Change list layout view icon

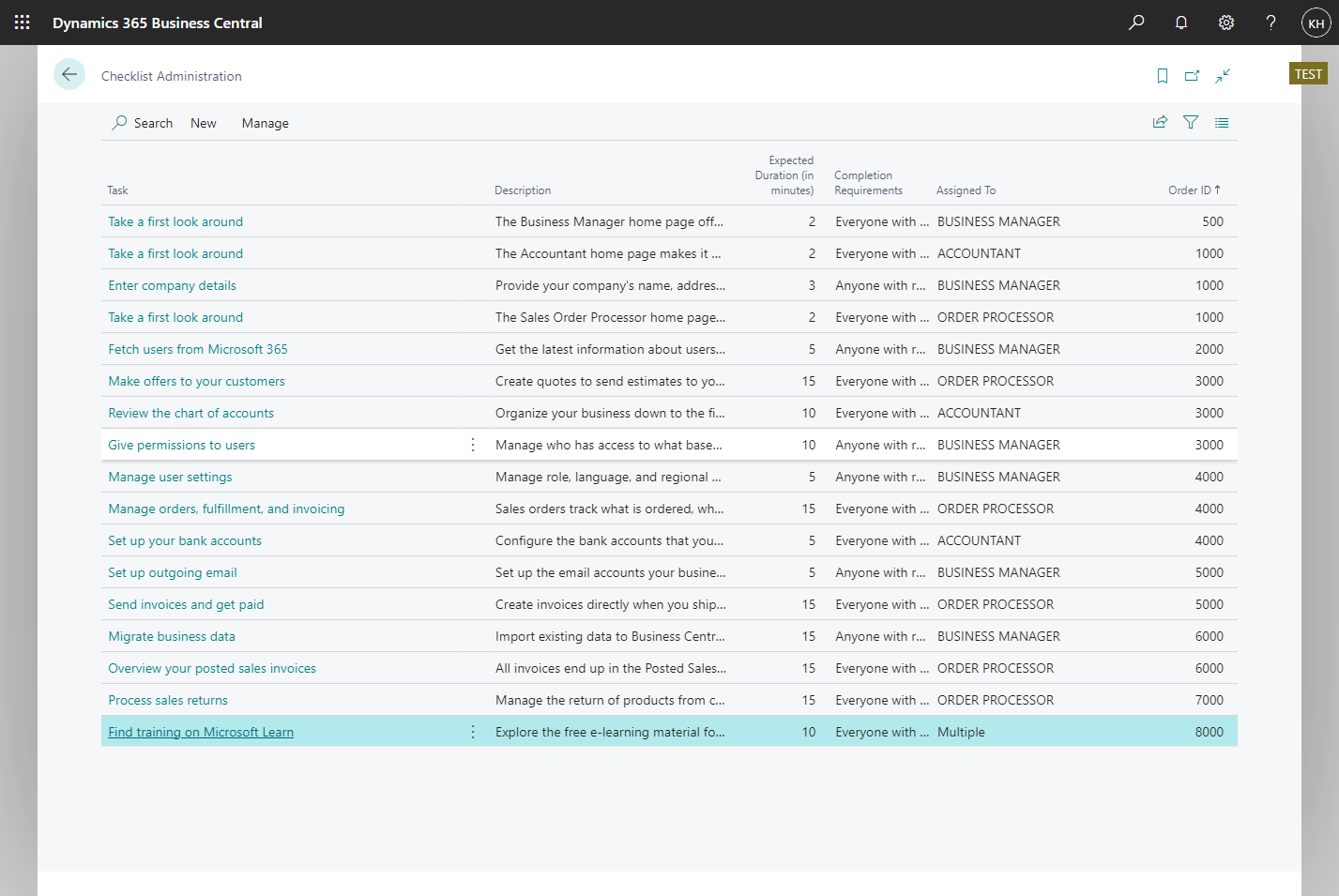coord(1222,122)
